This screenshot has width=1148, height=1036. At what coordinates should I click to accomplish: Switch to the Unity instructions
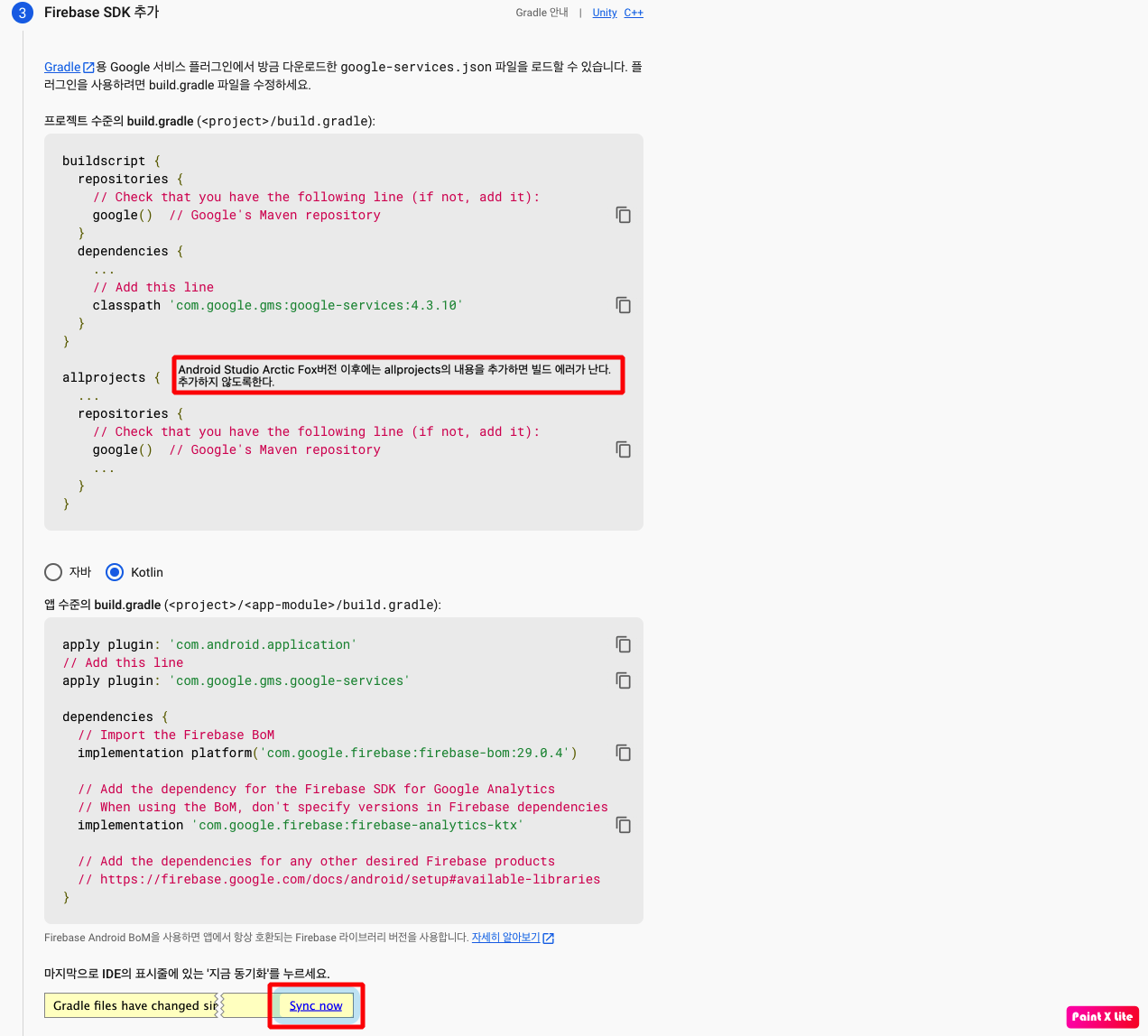(605, 13)
